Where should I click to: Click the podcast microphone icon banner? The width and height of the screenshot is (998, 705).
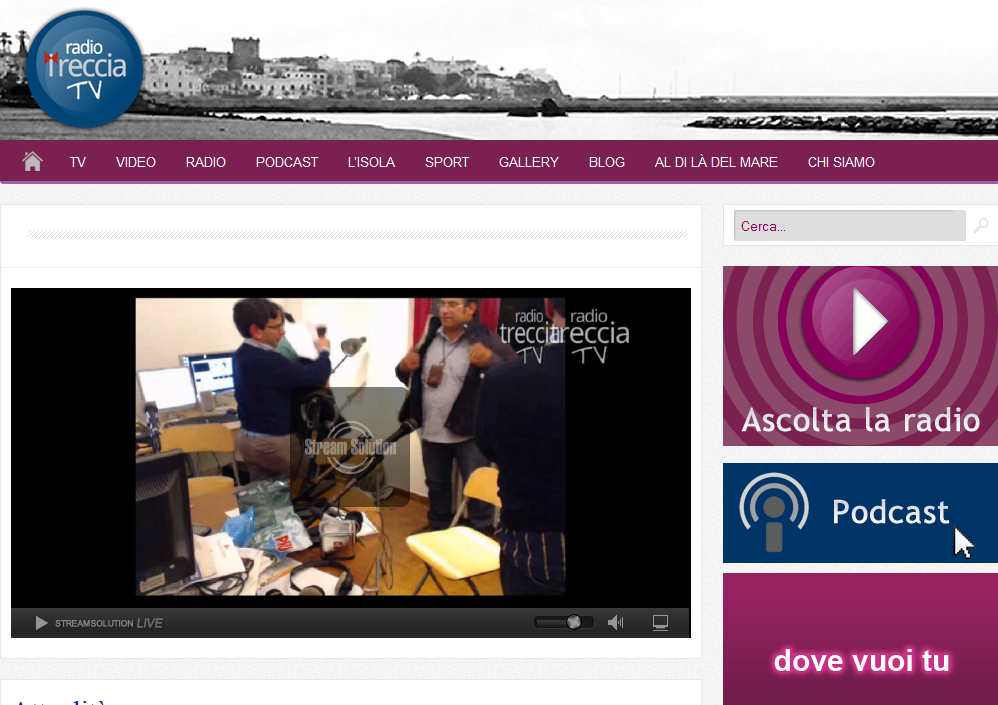click(774, 512)
